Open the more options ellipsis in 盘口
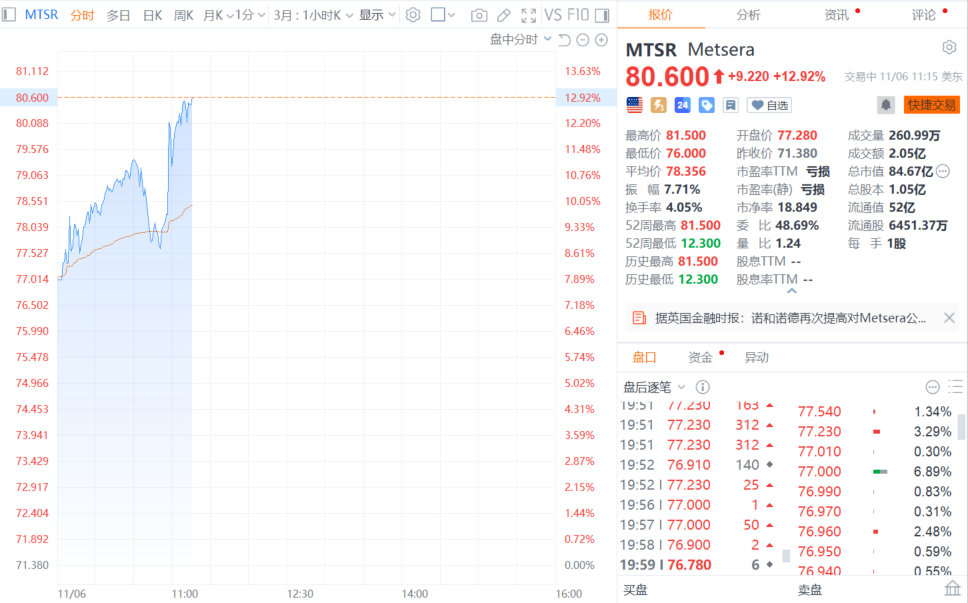 pyautogui.click(x=933, y=387)
